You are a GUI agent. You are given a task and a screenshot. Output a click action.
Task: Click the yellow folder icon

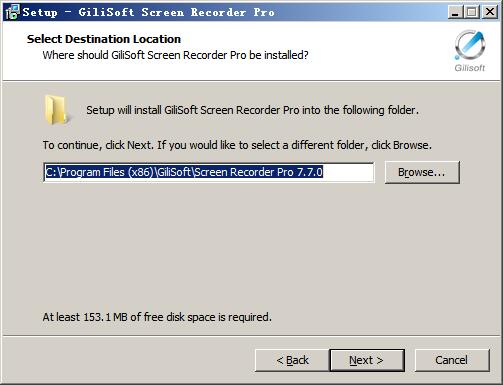(x=57, y=110)
